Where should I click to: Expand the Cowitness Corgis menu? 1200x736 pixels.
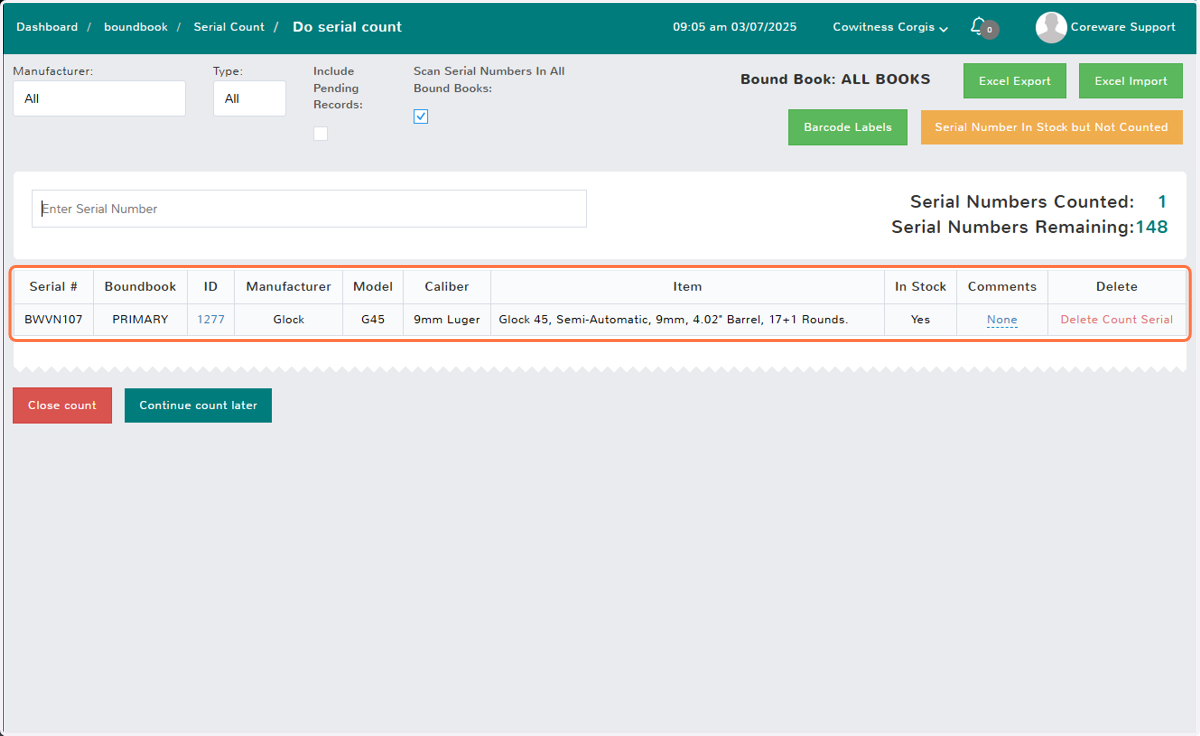[890, 27]
